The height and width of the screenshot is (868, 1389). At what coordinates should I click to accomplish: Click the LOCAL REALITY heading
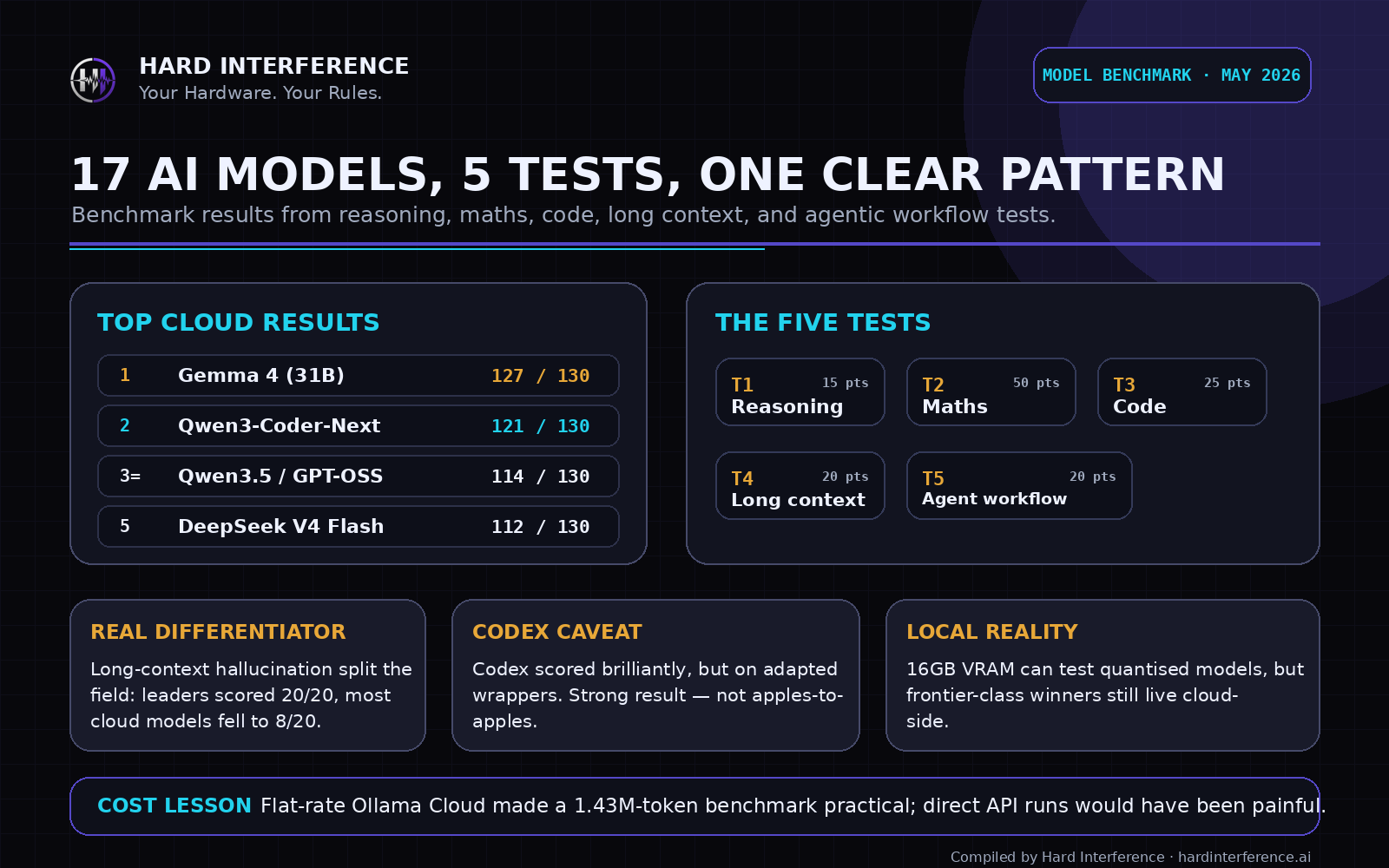[x=992, y=632]
